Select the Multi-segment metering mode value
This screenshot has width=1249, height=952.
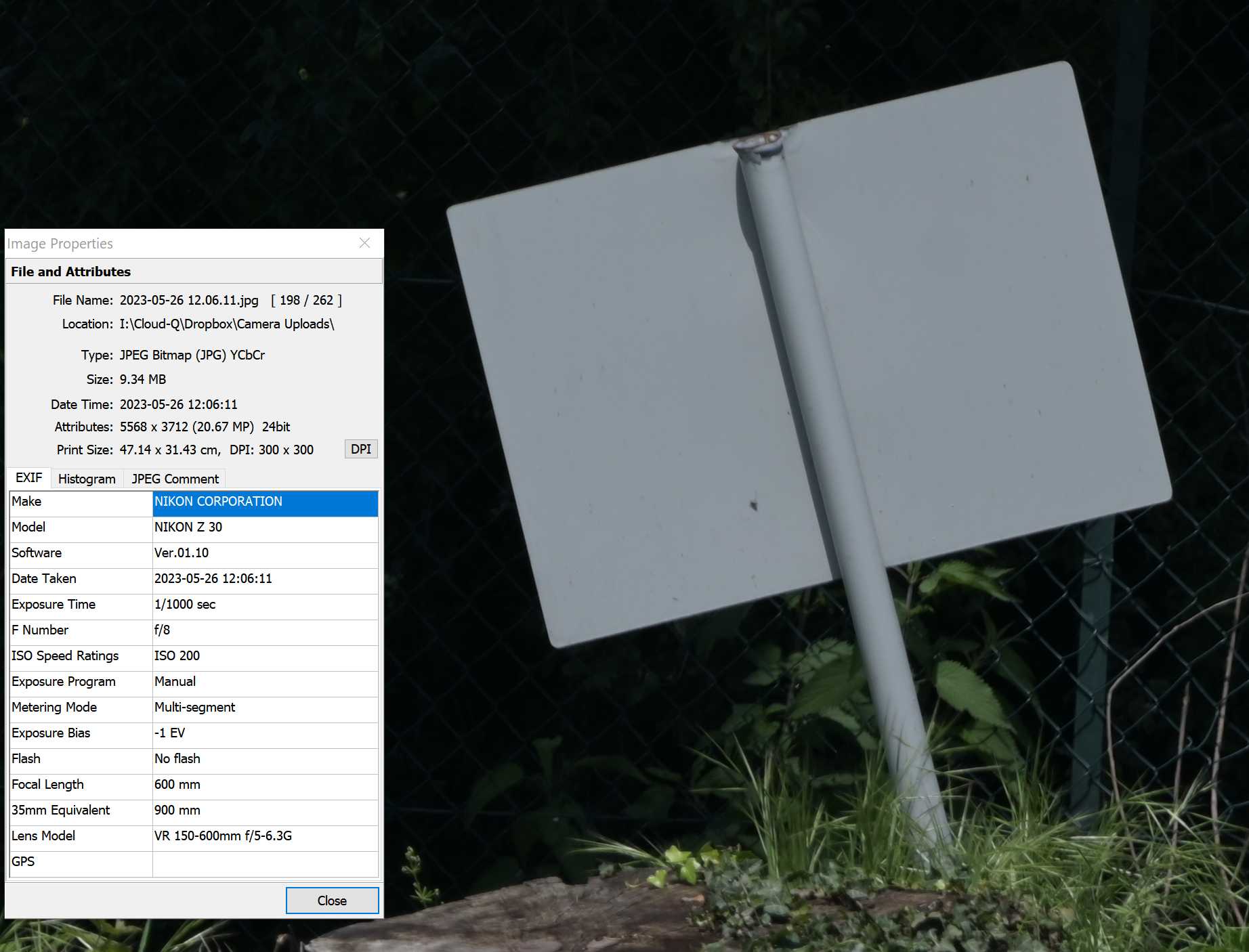(265, 708)
